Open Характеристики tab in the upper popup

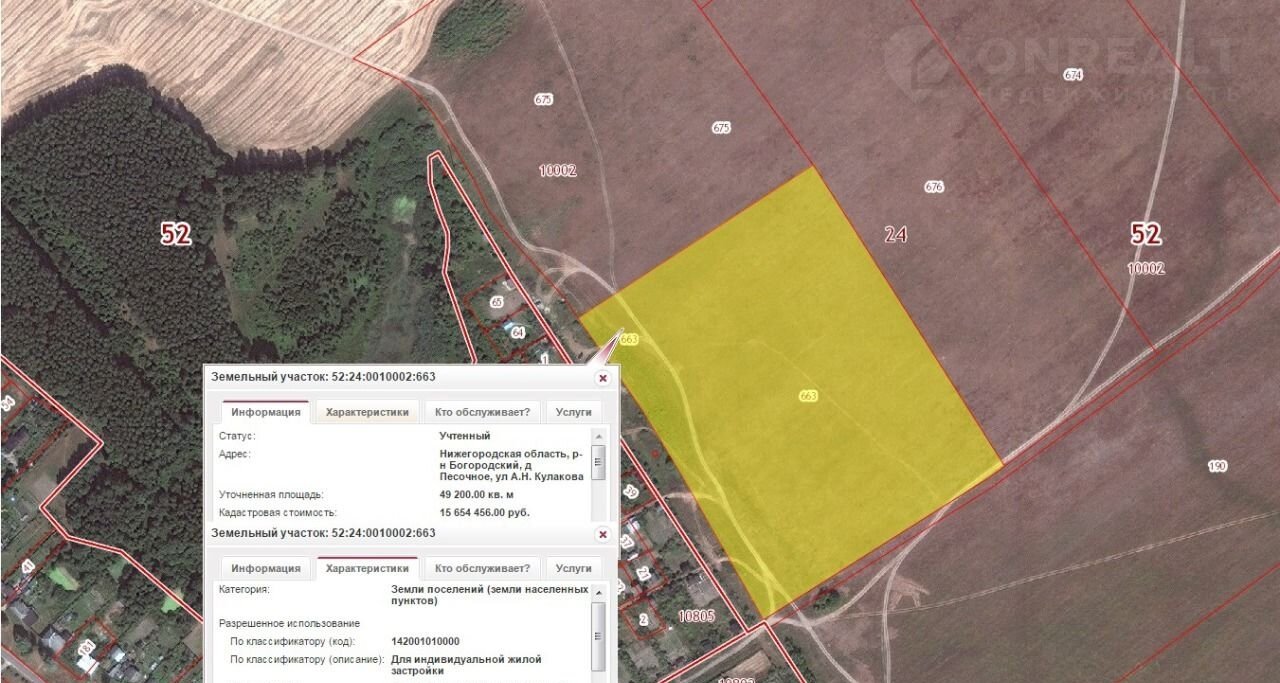click(367, 412)
